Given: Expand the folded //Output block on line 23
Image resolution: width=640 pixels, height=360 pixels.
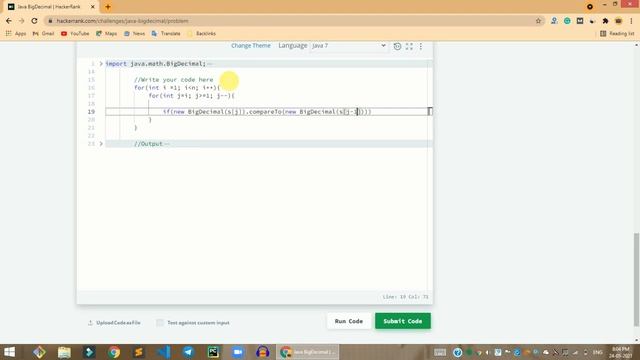Looking at the screenshot, I should [x=101, y=144].
